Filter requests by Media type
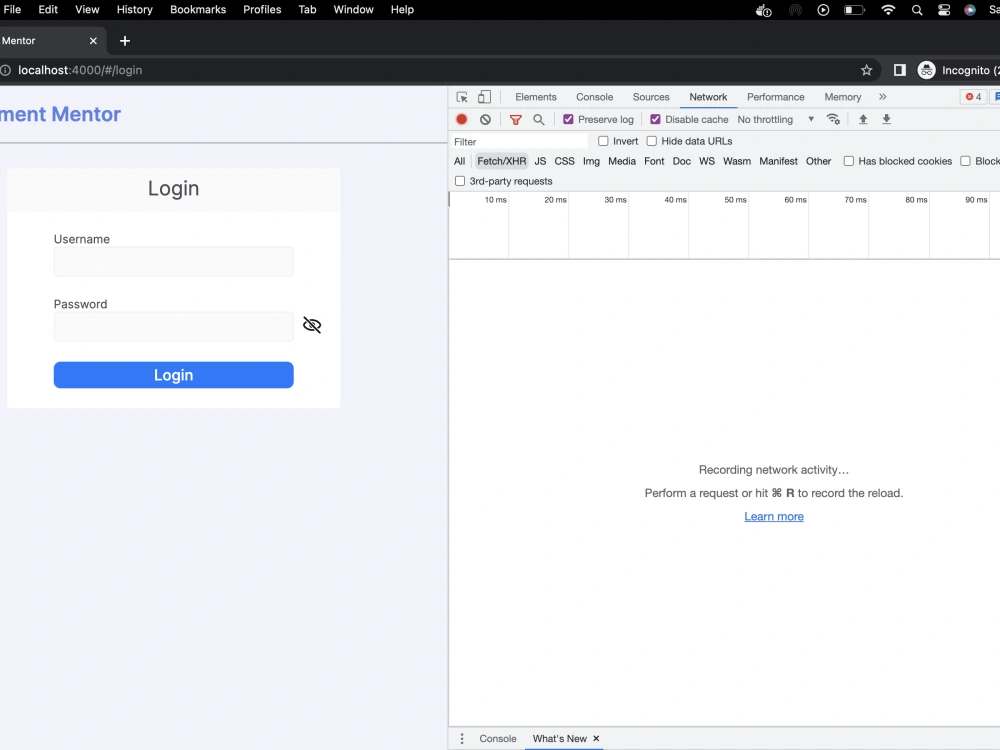The height and width of the screenshot is (750, 1000). [622, 161]
